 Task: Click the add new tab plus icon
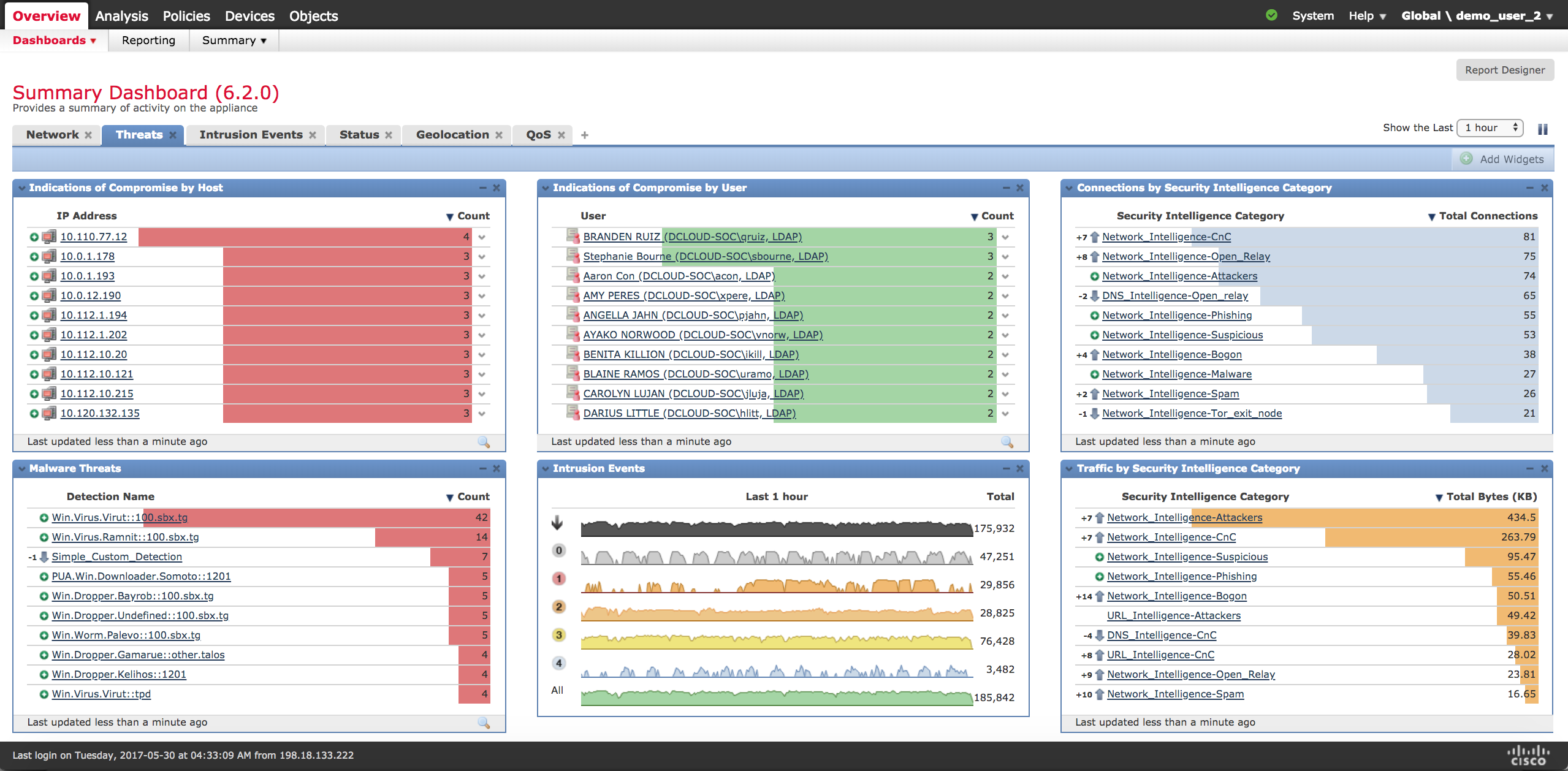[x=584, y=135]
